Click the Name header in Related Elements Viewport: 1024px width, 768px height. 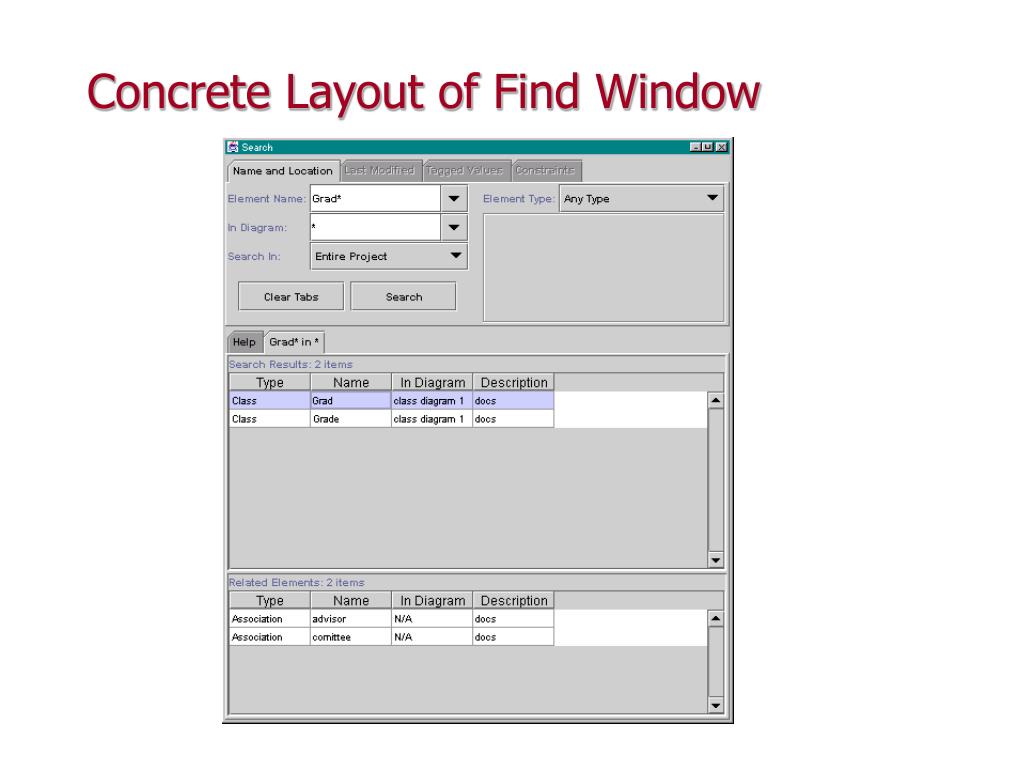351,601
